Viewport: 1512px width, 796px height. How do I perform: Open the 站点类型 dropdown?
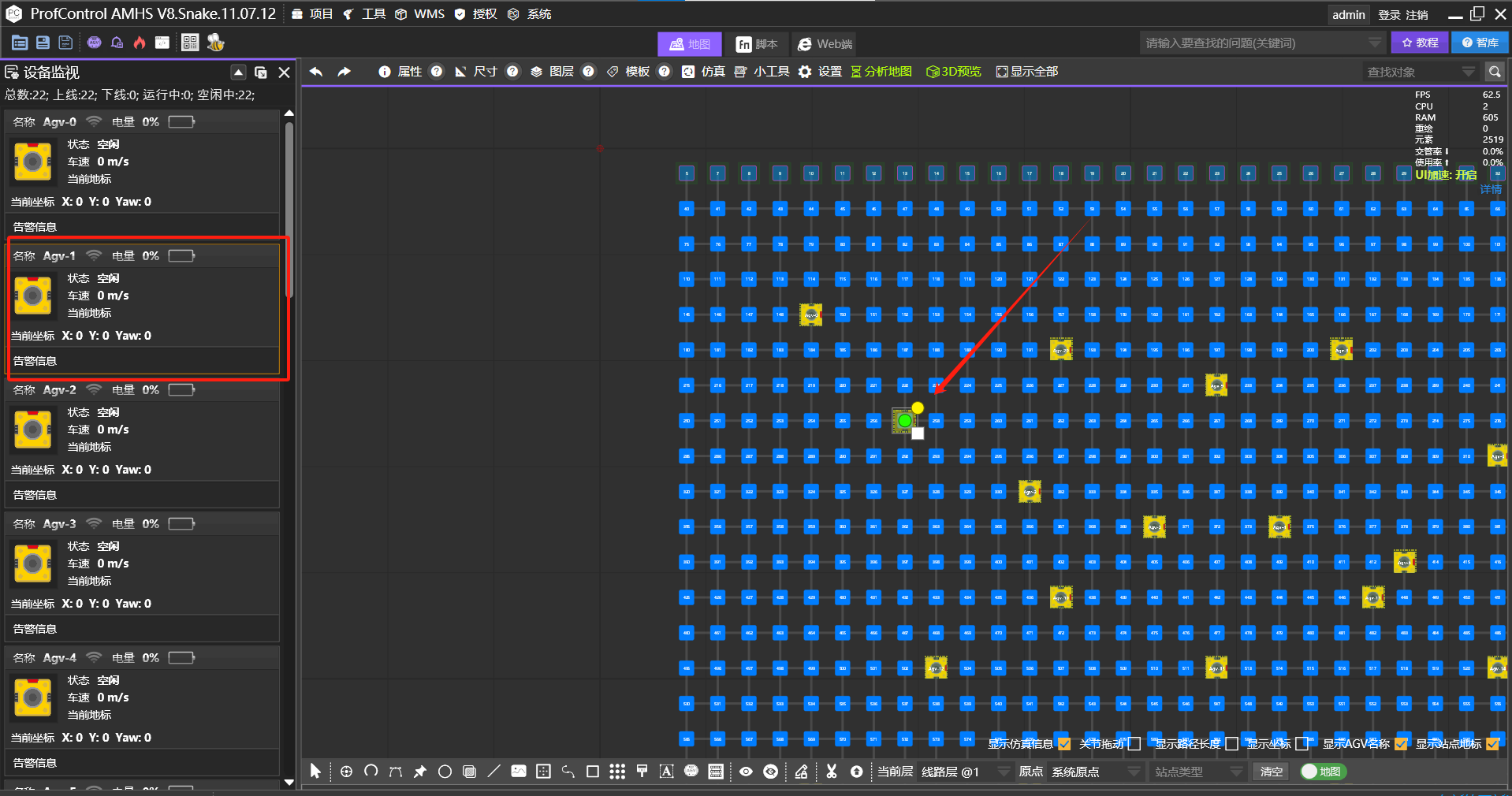[1197, 772]
